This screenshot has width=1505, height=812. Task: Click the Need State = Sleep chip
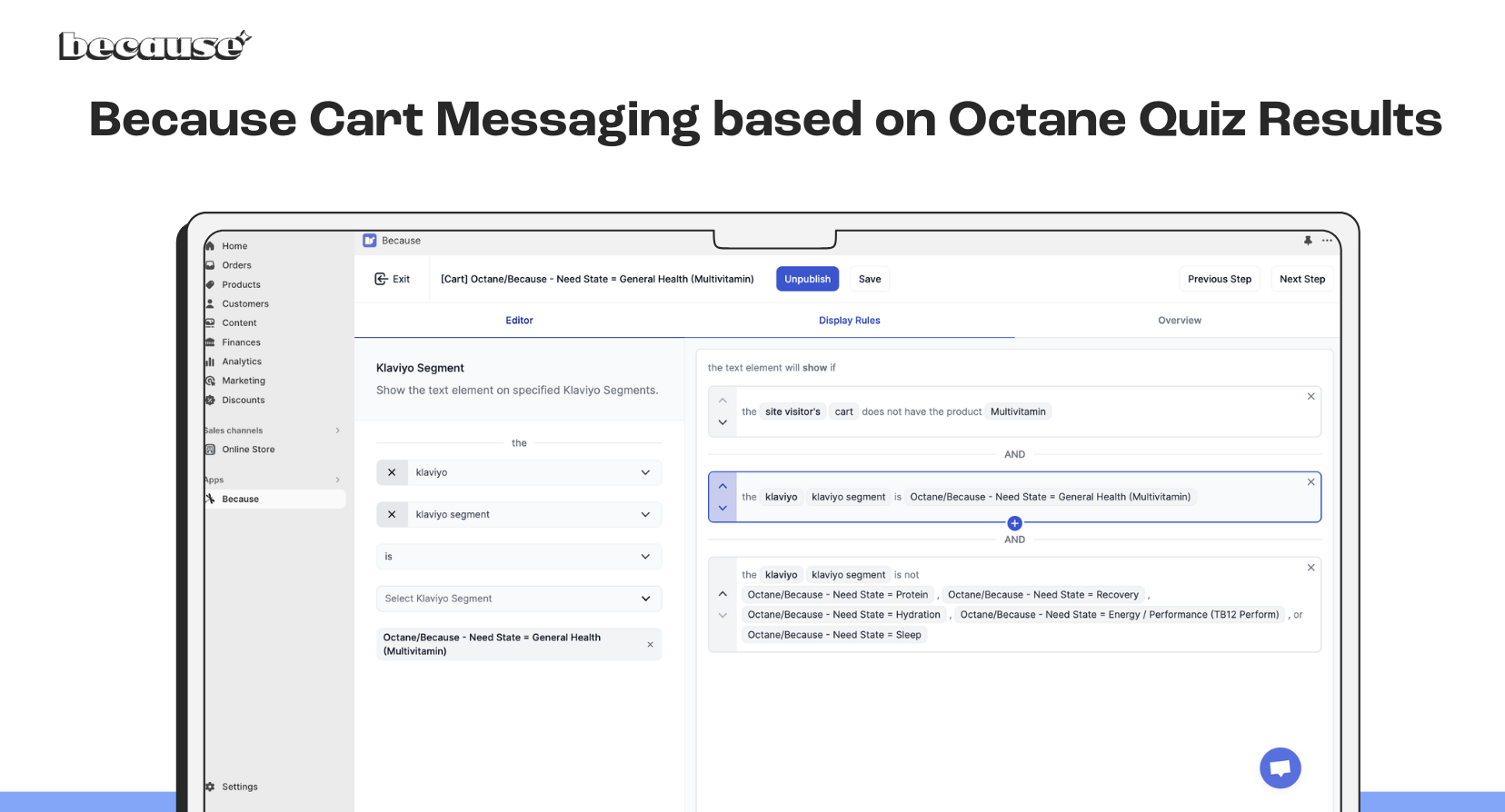click(x=834, y=635)
